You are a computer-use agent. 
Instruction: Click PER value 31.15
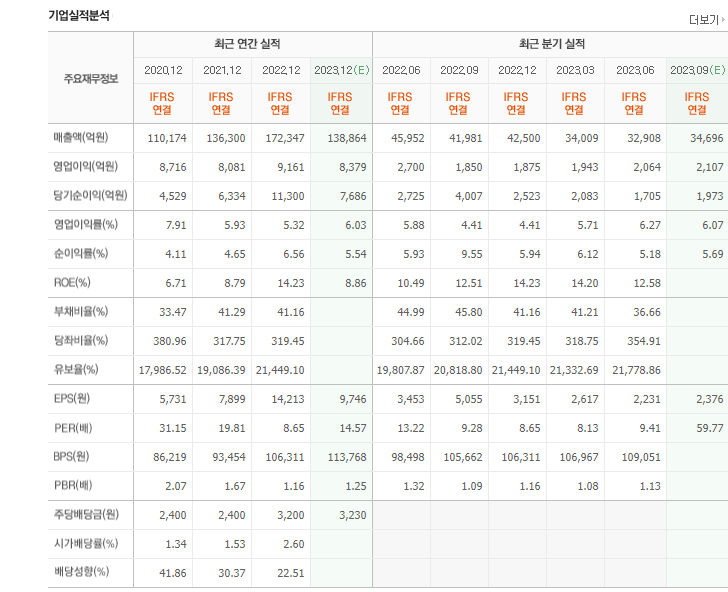click(x=173, y=428)
